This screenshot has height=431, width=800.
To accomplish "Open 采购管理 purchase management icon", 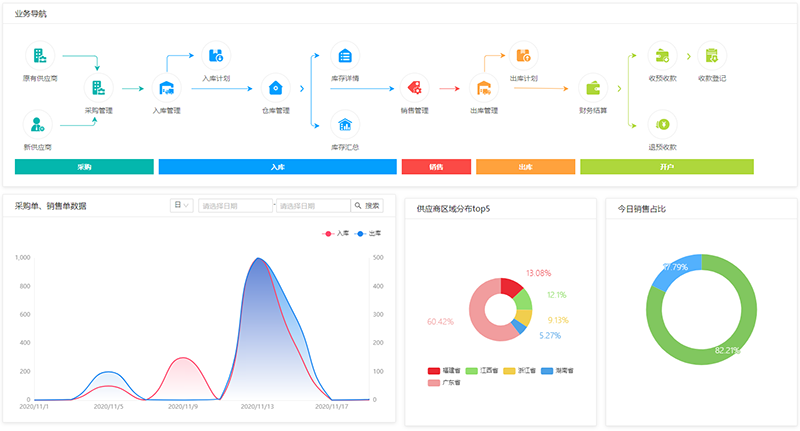I will click(98, 88).
